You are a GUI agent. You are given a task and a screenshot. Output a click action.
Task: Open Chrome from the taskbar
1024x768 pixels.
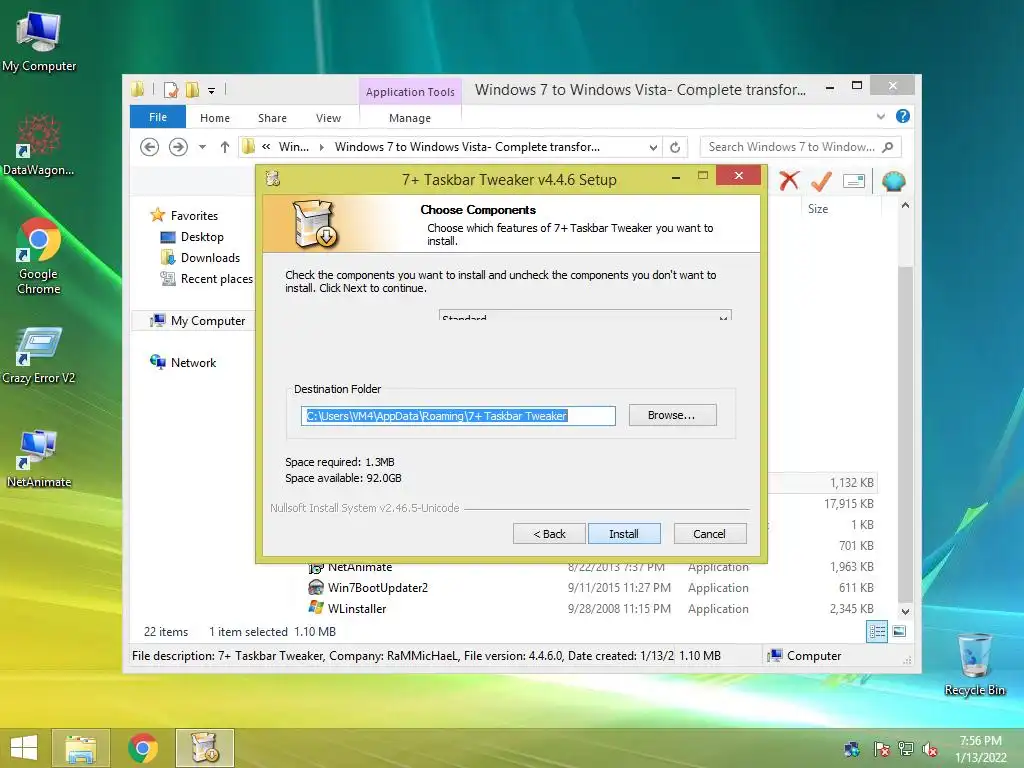(142, 748)
